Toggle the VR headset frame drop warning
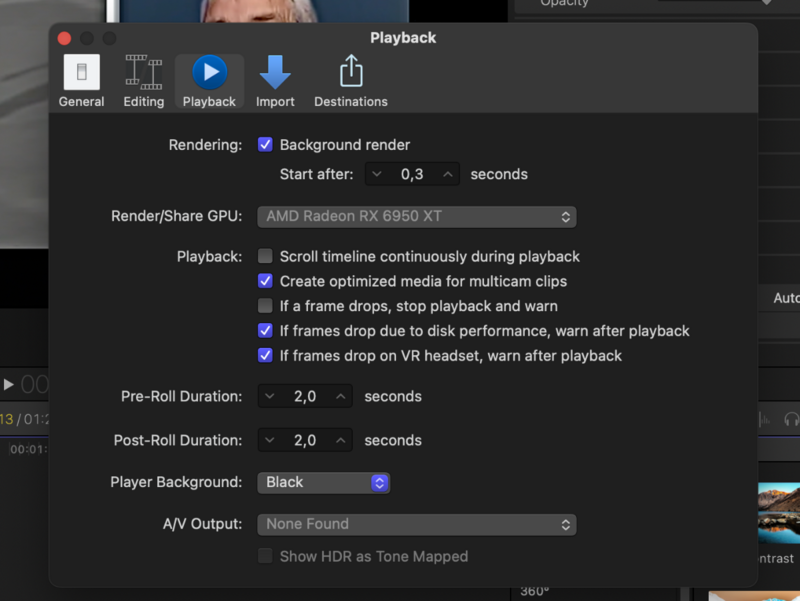This screenshot has width=800, height=601. (265, 355)
